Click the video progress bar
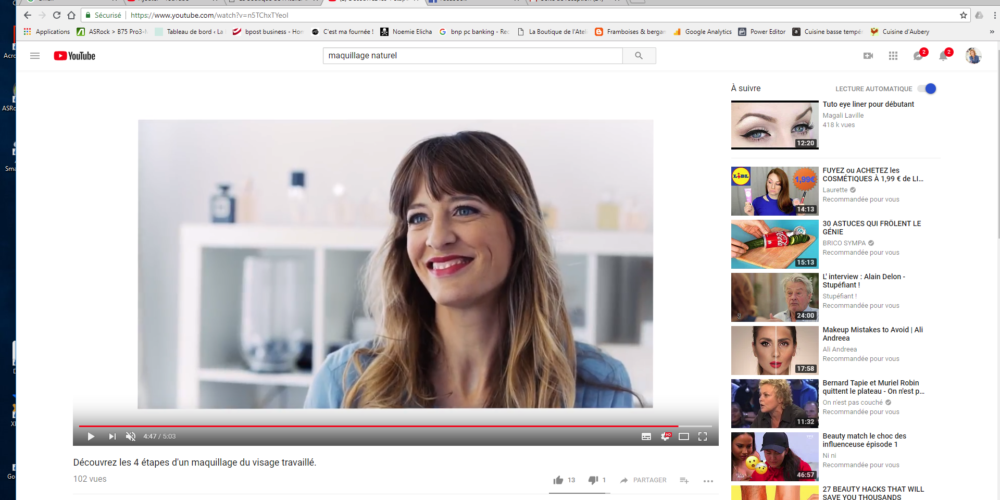The image size is (1000, 500). click(395, 426)
